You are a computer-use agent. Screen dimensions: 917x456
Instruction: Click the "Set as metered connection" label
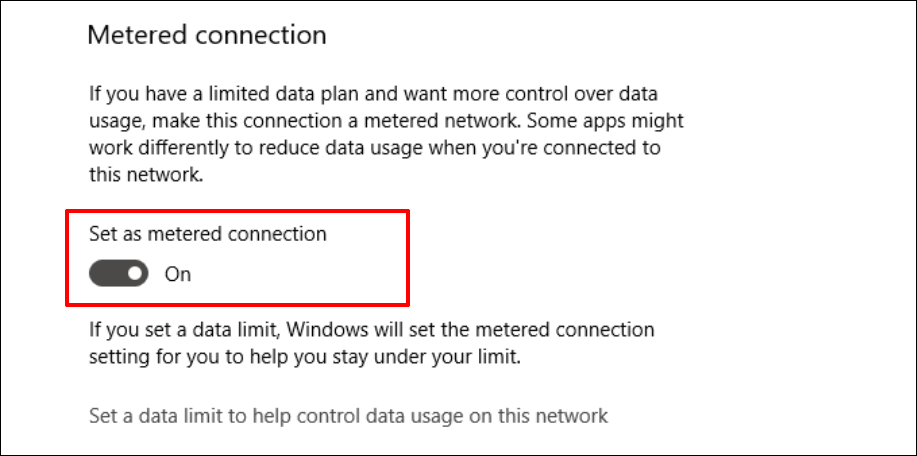(x=208, y=235)
